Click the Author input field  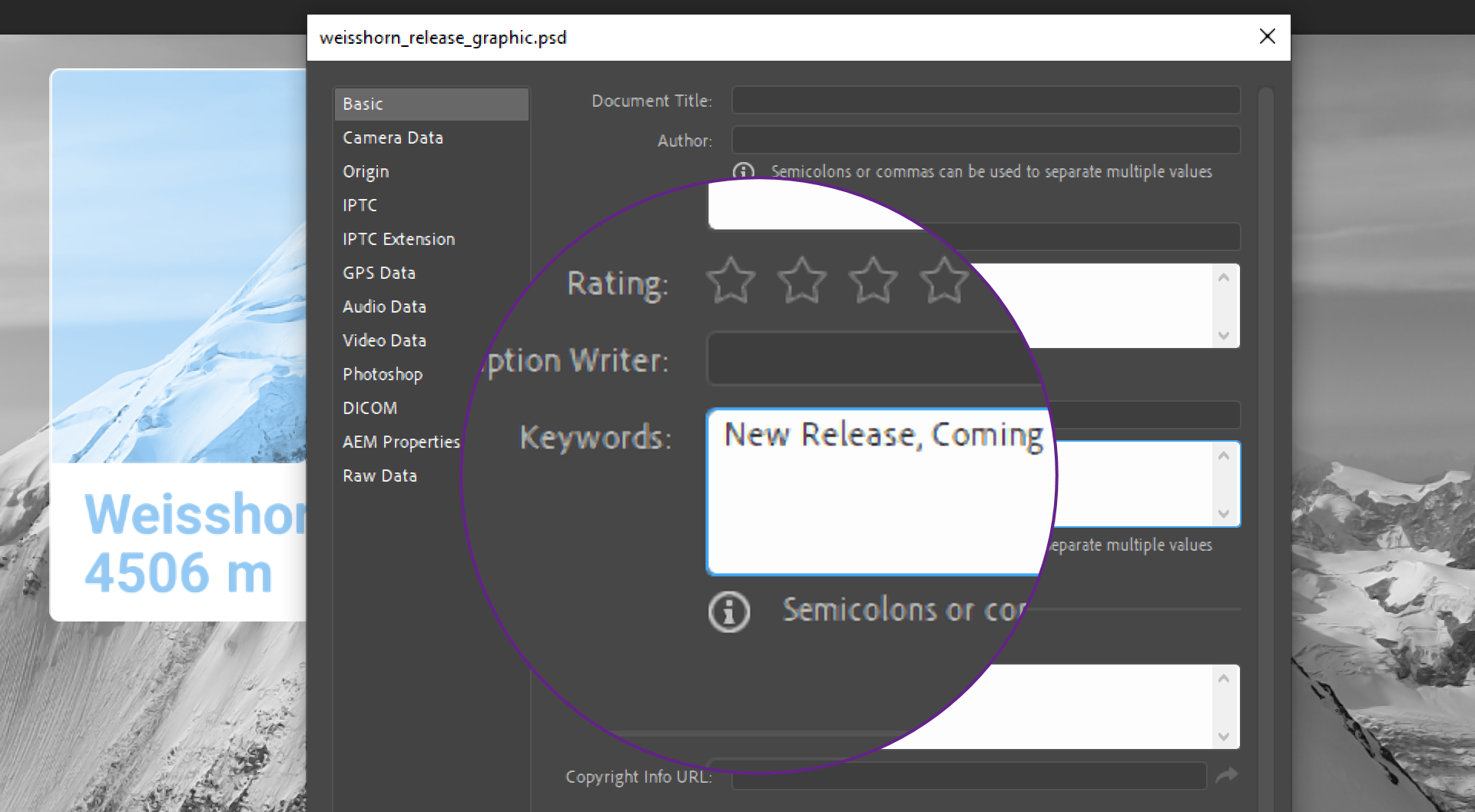[986, 141]
